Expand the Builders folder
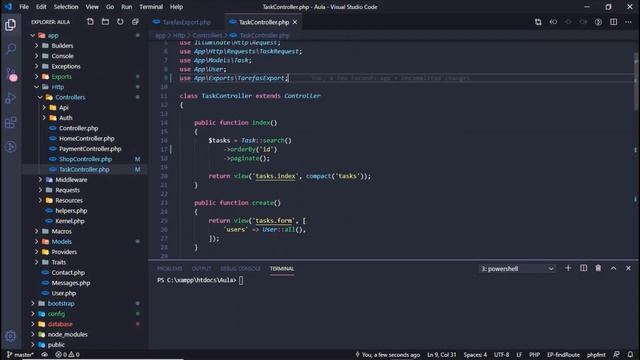The width and height of the screenshot is (640, 360). [x=36, y=46]
